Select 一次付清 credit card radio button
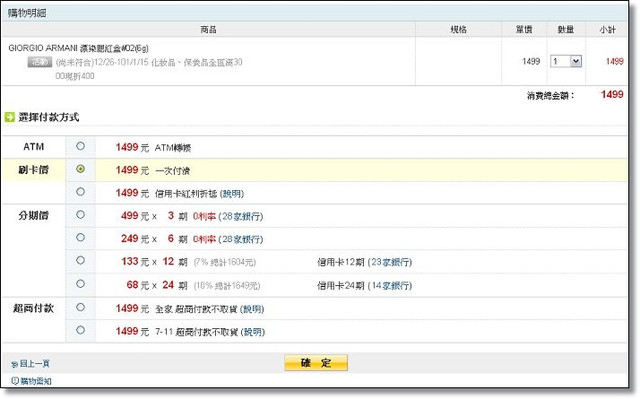Screen dimensions: 640x399 coord(80,169)
